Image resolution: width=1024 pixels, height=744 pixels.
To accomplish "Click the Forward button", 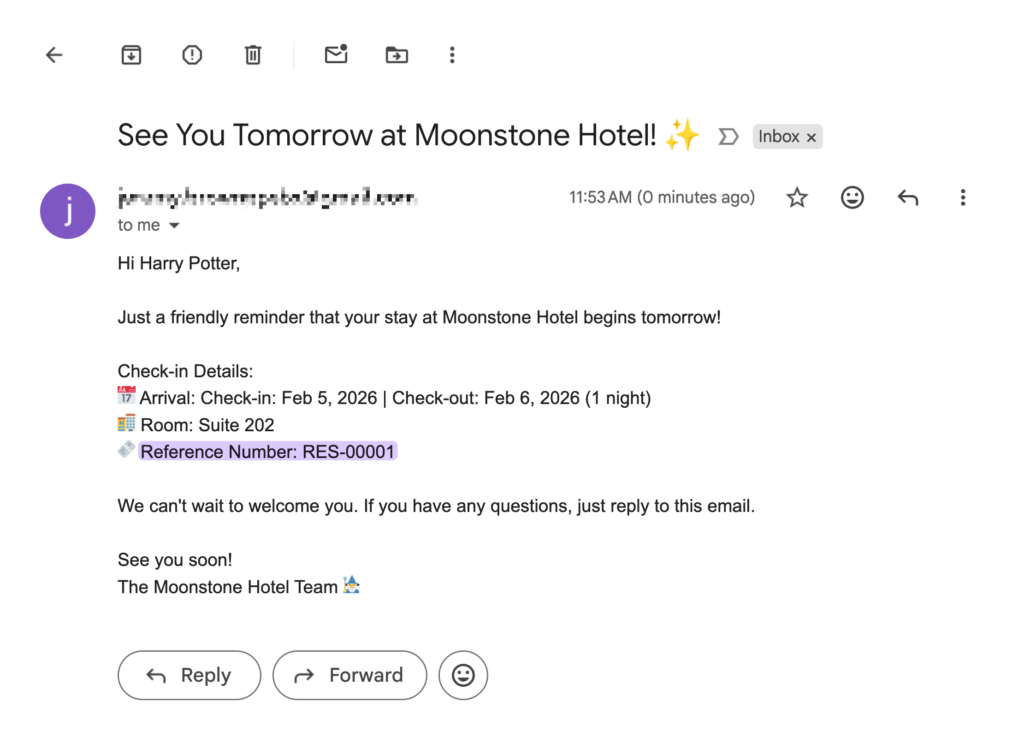I will 350,675.
